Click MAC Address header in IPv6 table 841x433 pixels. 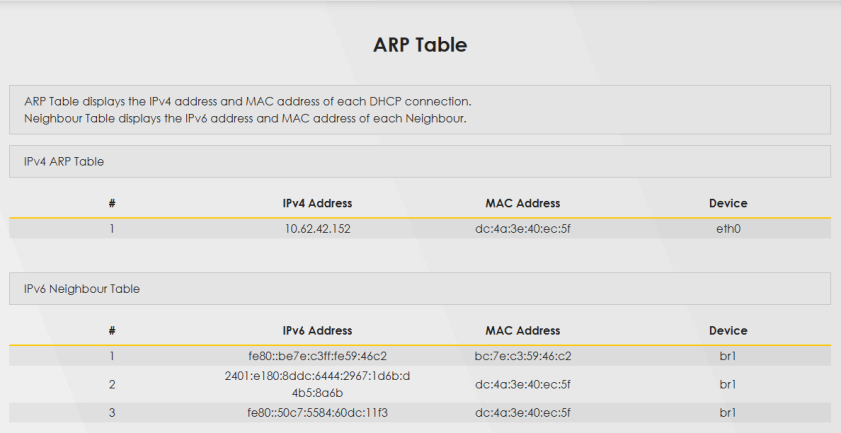(522, 331)
